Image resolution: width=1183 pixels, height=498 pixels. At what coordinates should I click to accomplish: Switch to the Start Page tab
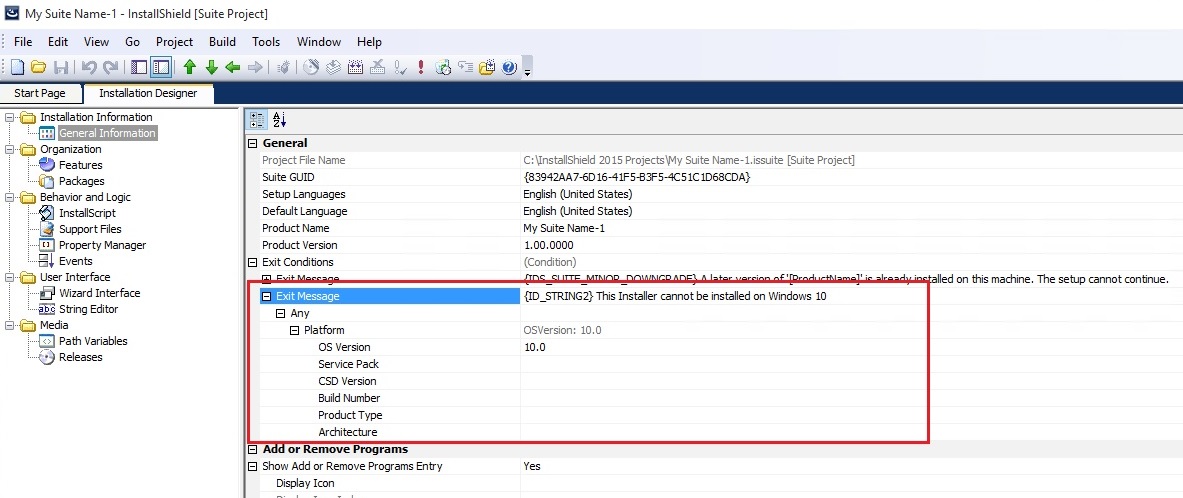[40, 93]
